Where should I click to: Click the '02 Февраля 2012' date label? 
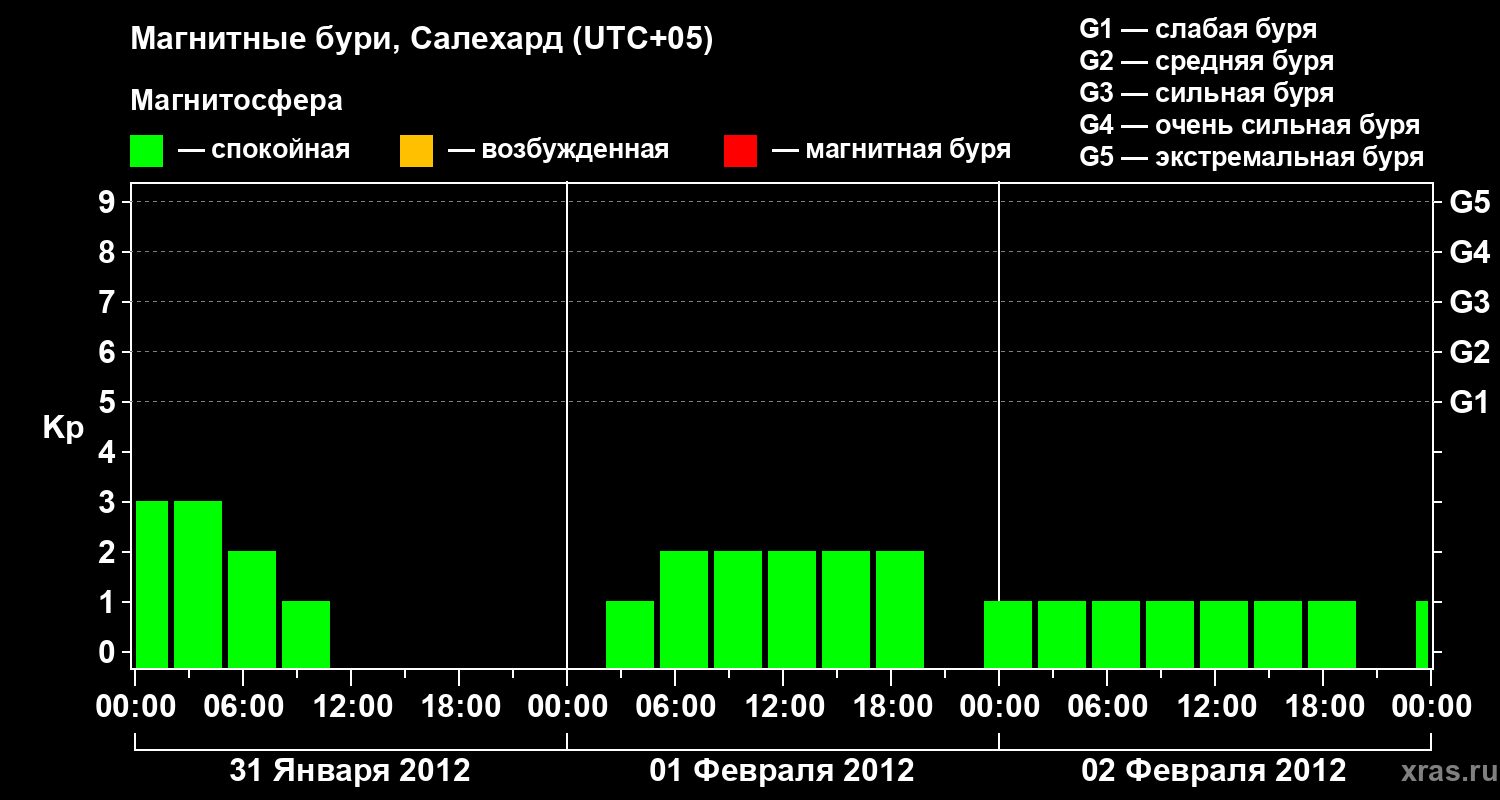1214,771
